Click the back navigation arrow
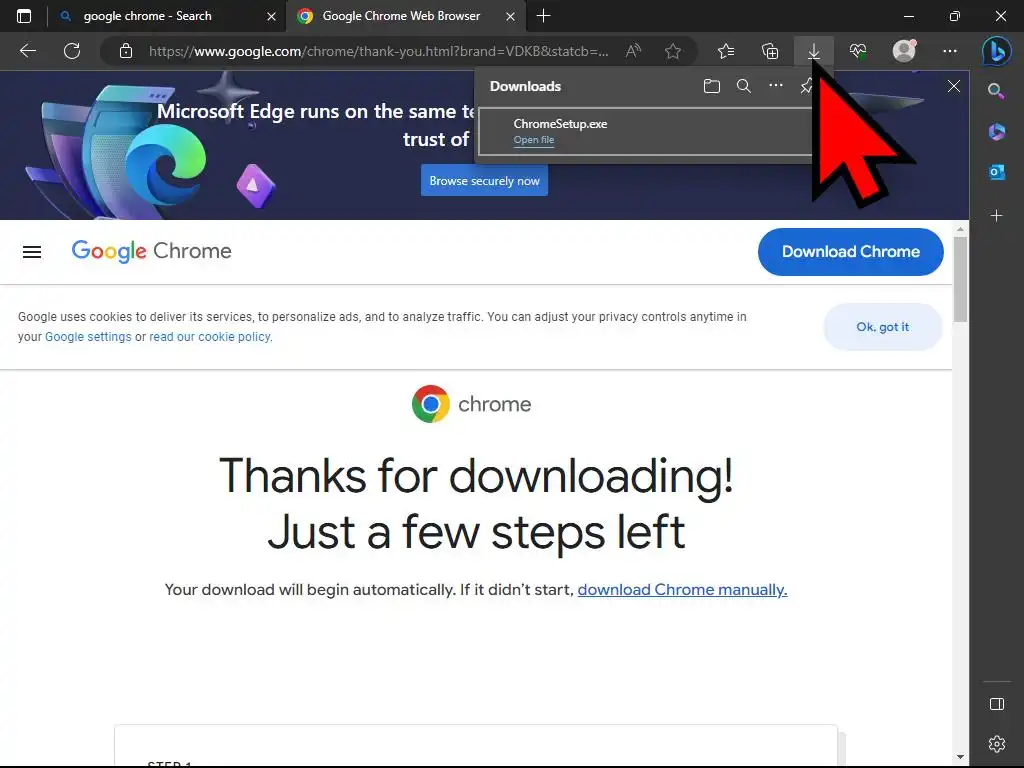 [28, 51]
